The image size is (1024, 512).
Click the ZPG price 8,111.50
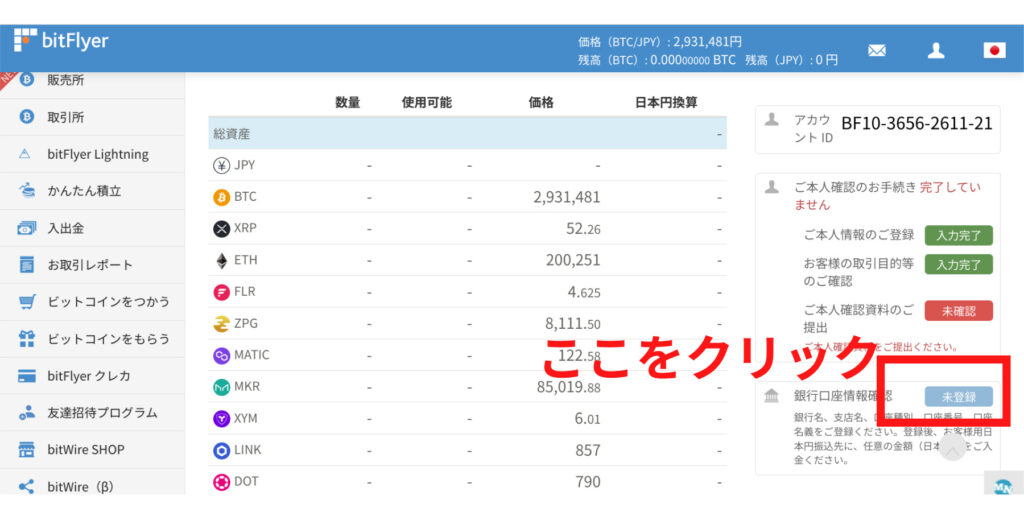tap(573, 323)
